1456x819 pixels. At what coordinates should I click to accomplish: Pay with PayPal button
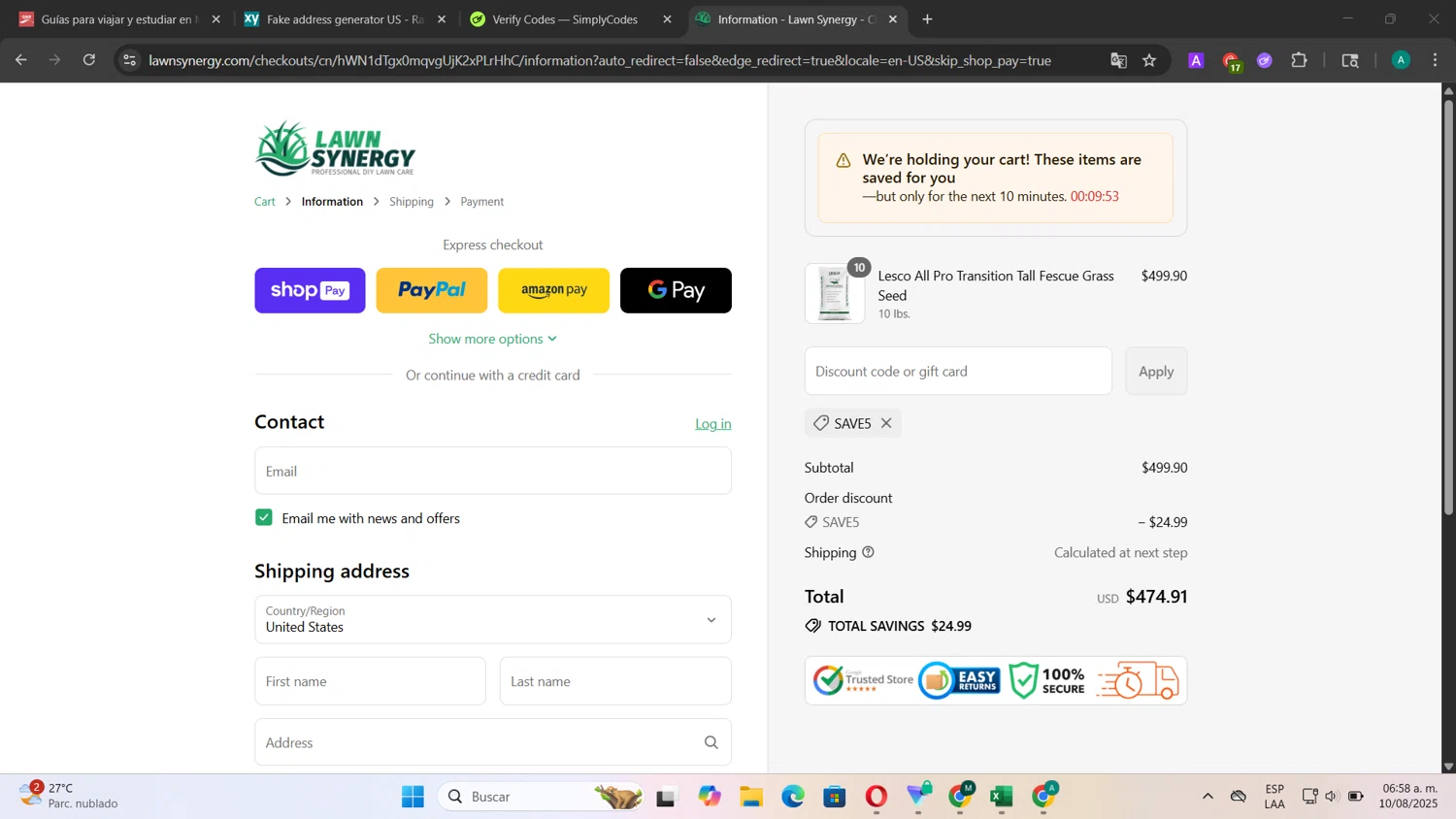click(432, 290)
